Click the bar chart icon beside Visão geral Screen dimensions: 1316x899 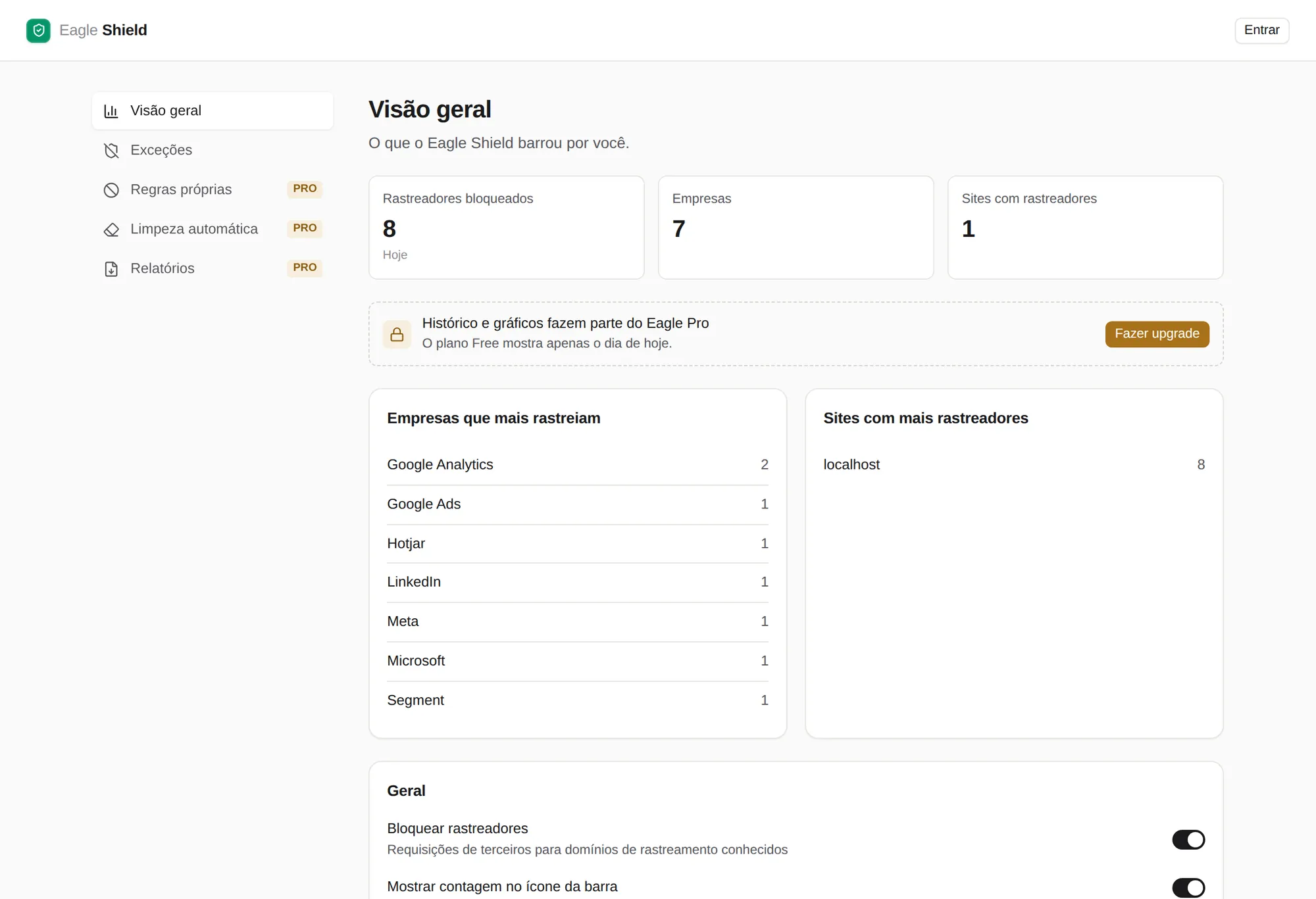(111, 111)
